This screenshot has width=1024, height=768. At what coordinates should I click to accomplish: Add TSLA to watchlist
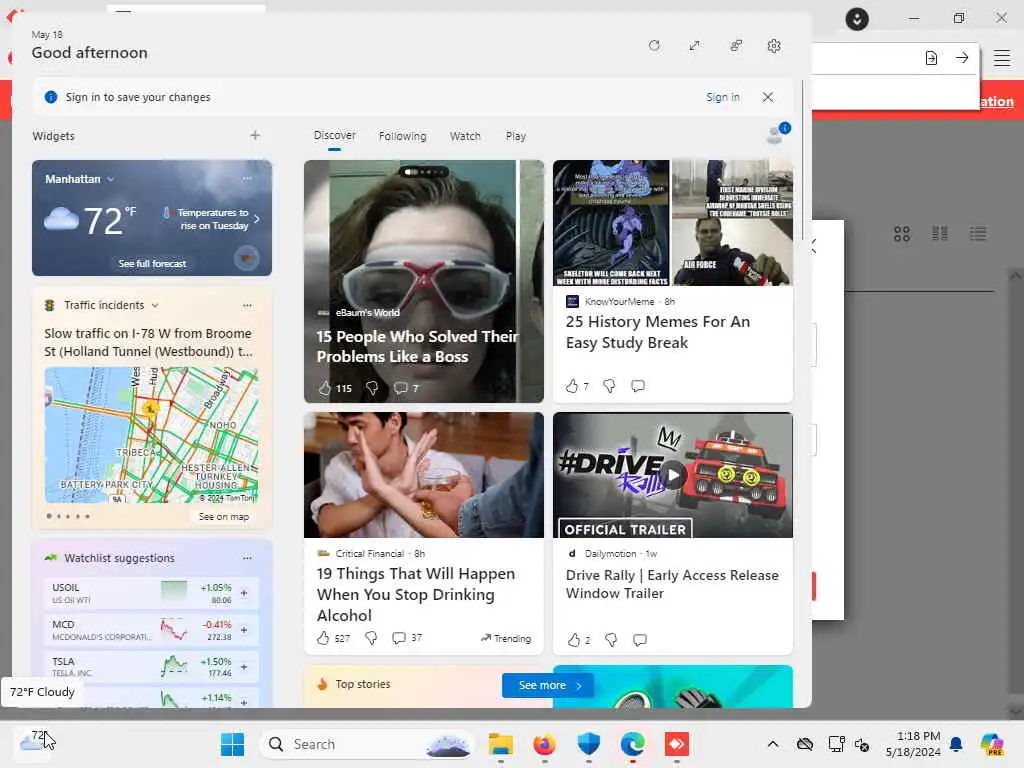pyautogui.click(x=244, y=667)
